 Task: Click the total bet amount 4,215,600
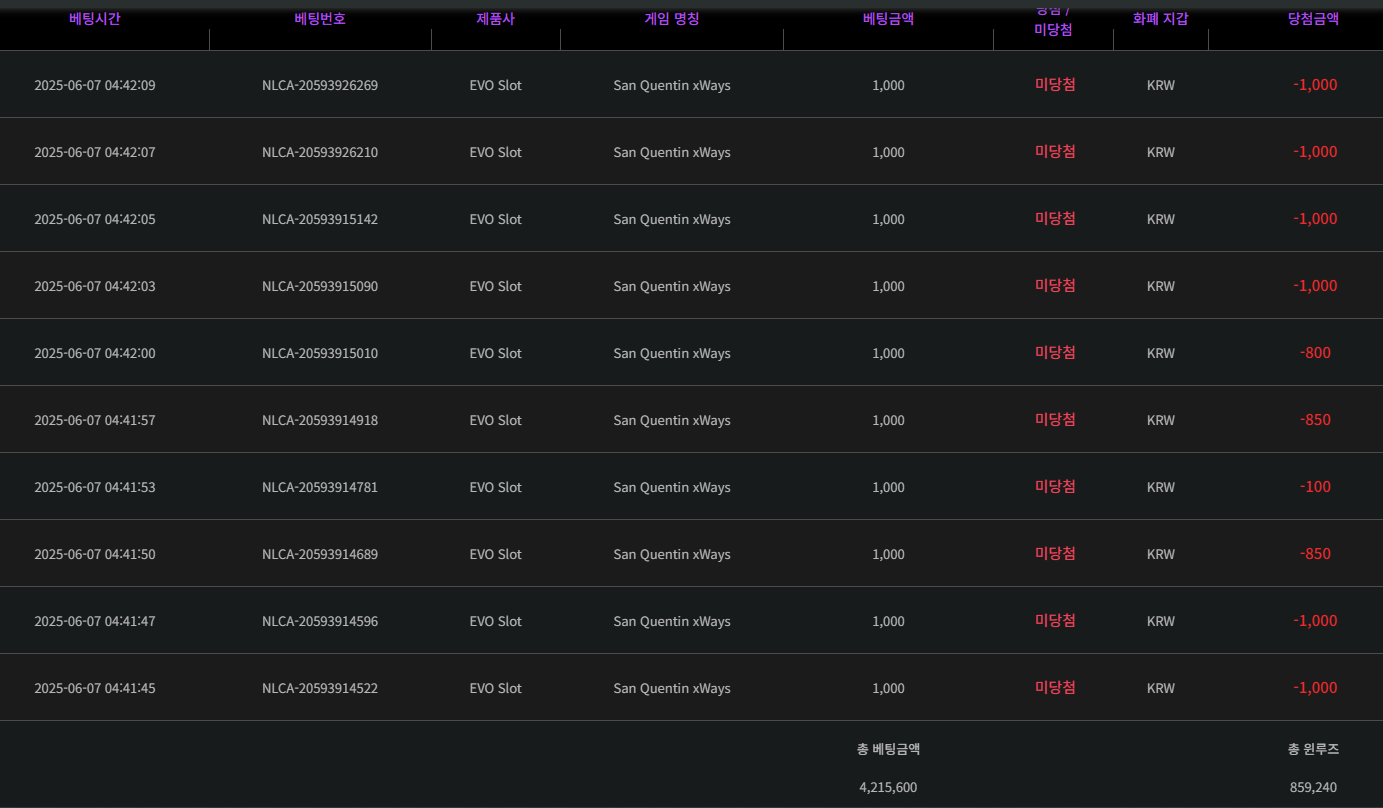click(888, 788)
